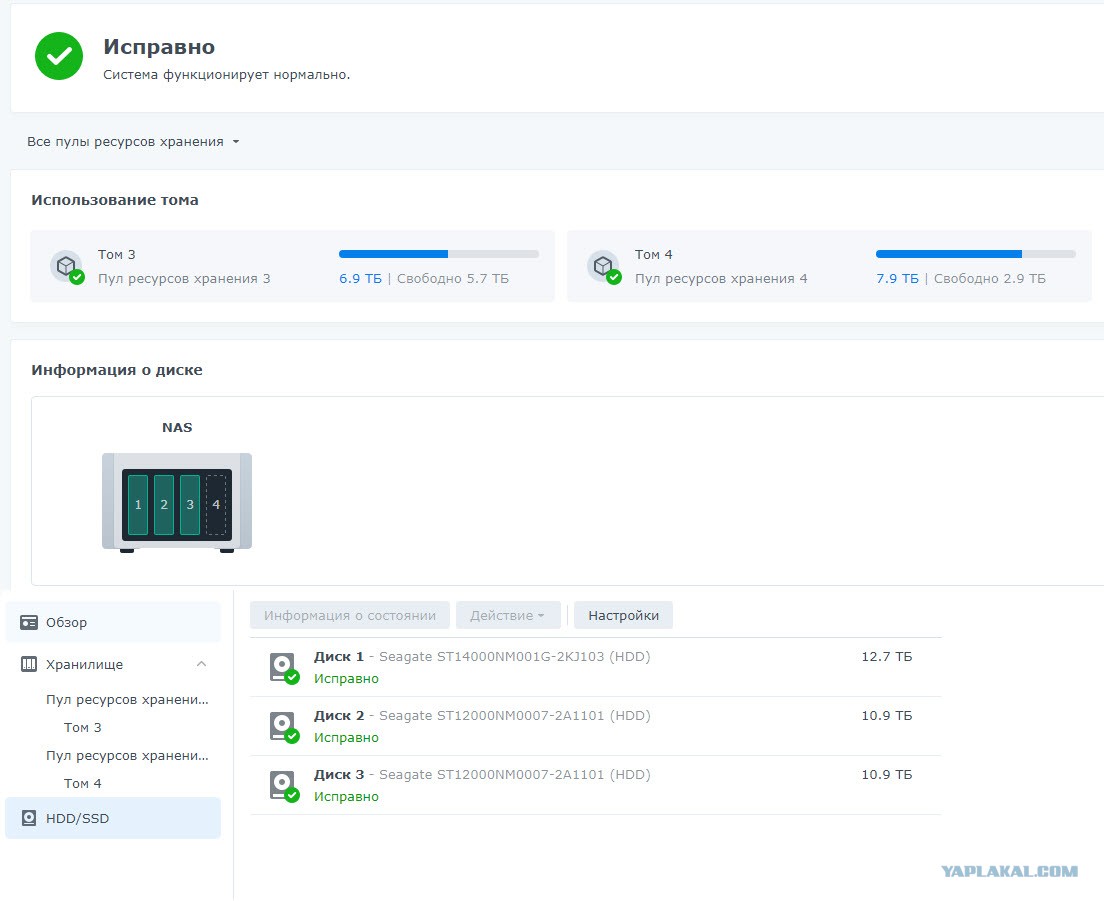Viewport: 1104px width, 901px height.
Task: Select Том 3 in the sidebar
Action: 82,728
